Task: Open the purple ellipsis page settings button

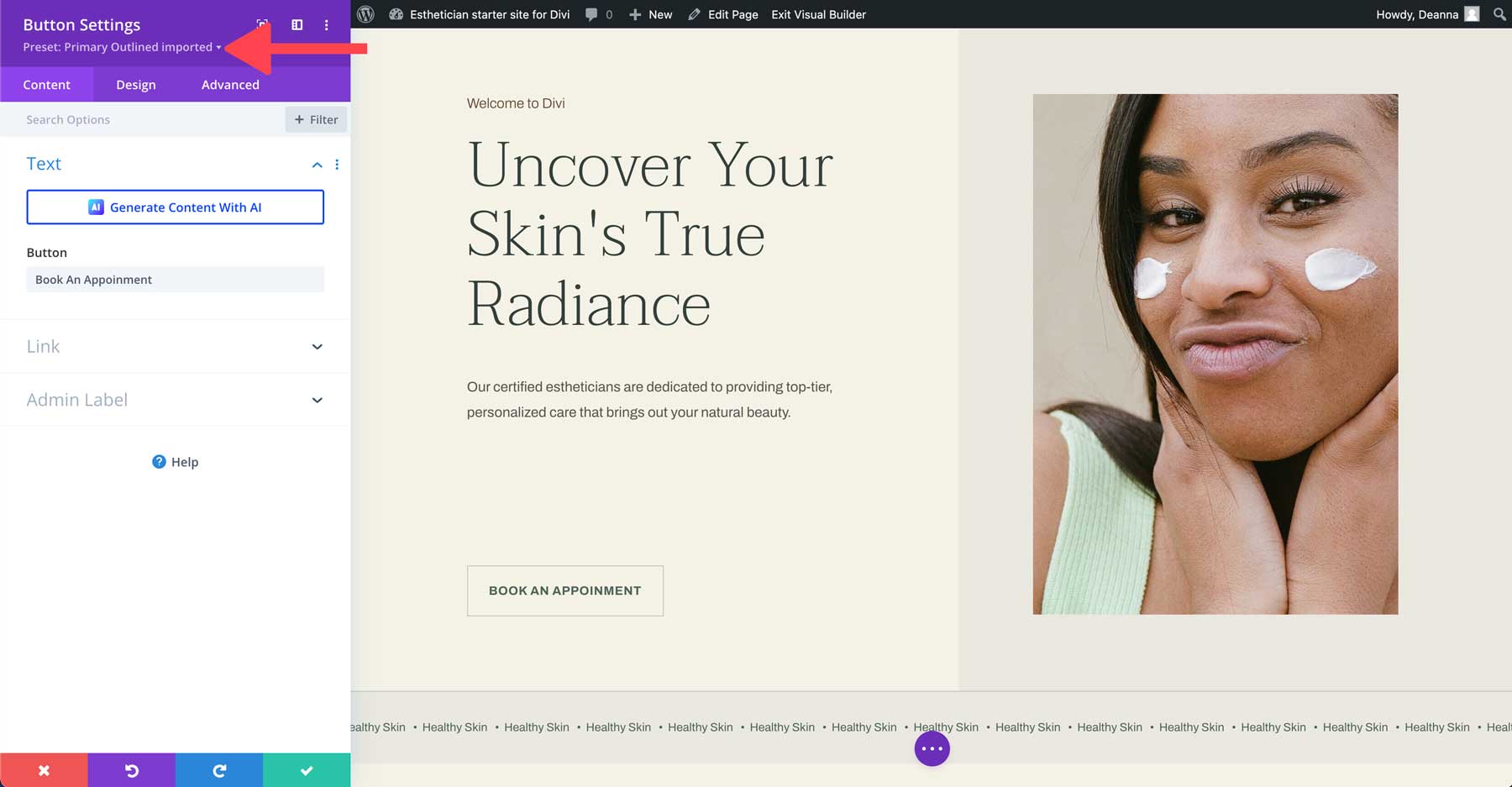Action: point(931,748)
